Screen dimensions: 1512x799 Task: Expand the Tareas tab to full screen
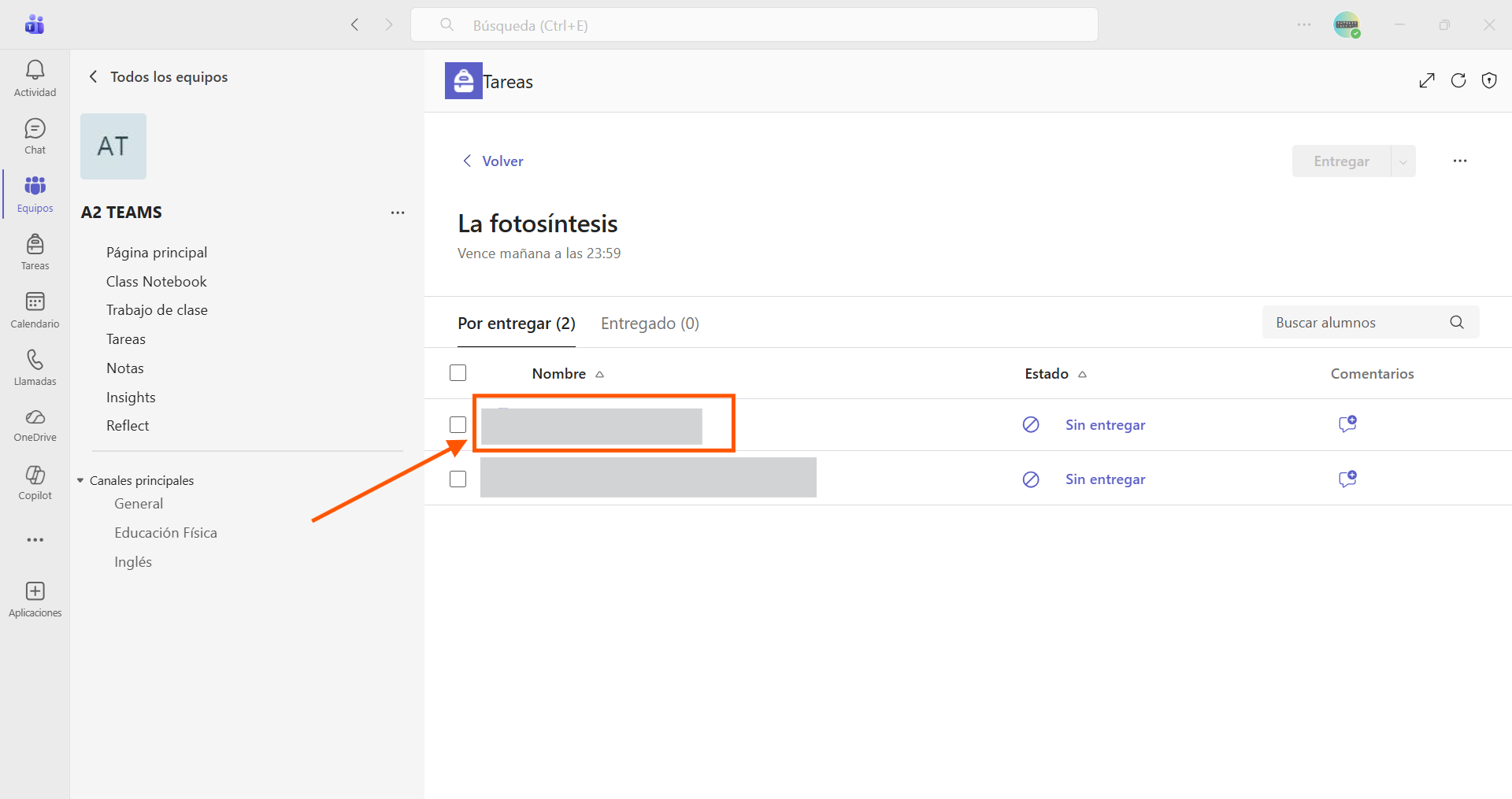tap(1427, 80)
